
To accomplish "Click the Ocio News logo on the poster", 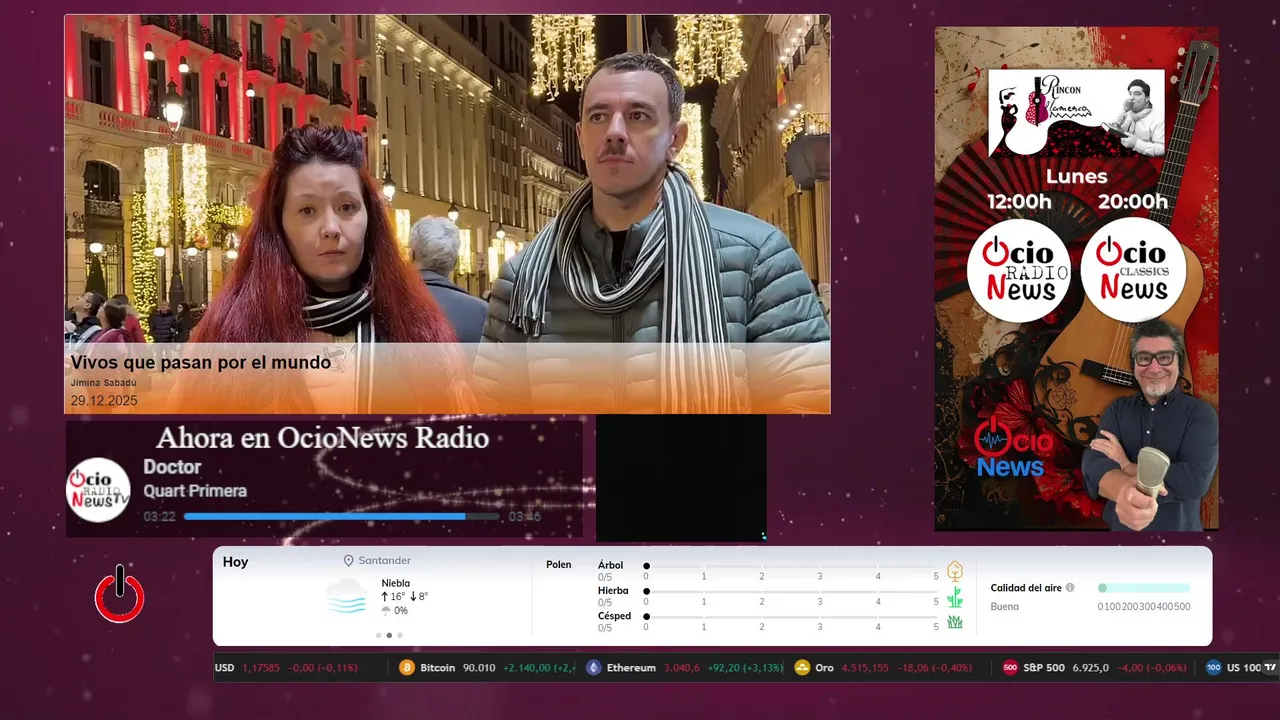I will pos(1012,448).
